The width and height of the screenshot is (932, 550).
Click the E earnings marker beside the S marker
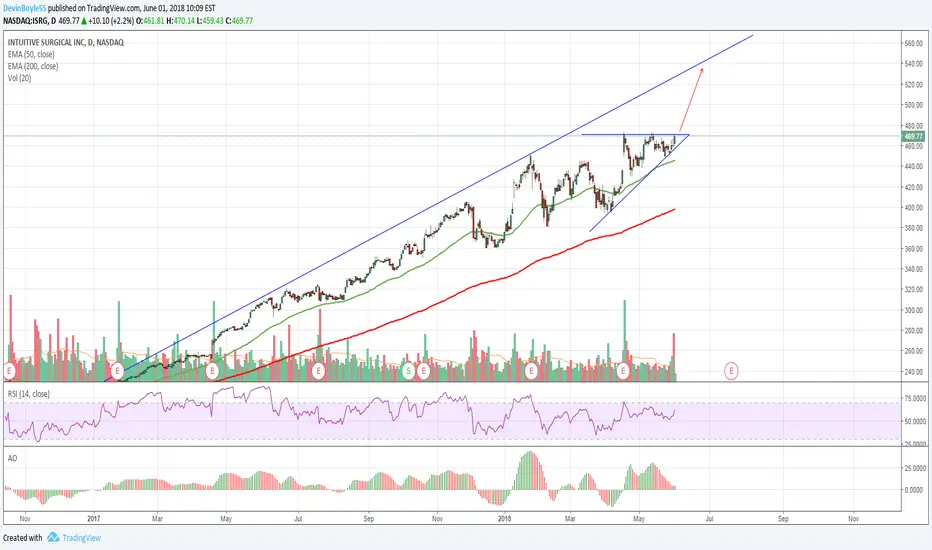423,372
